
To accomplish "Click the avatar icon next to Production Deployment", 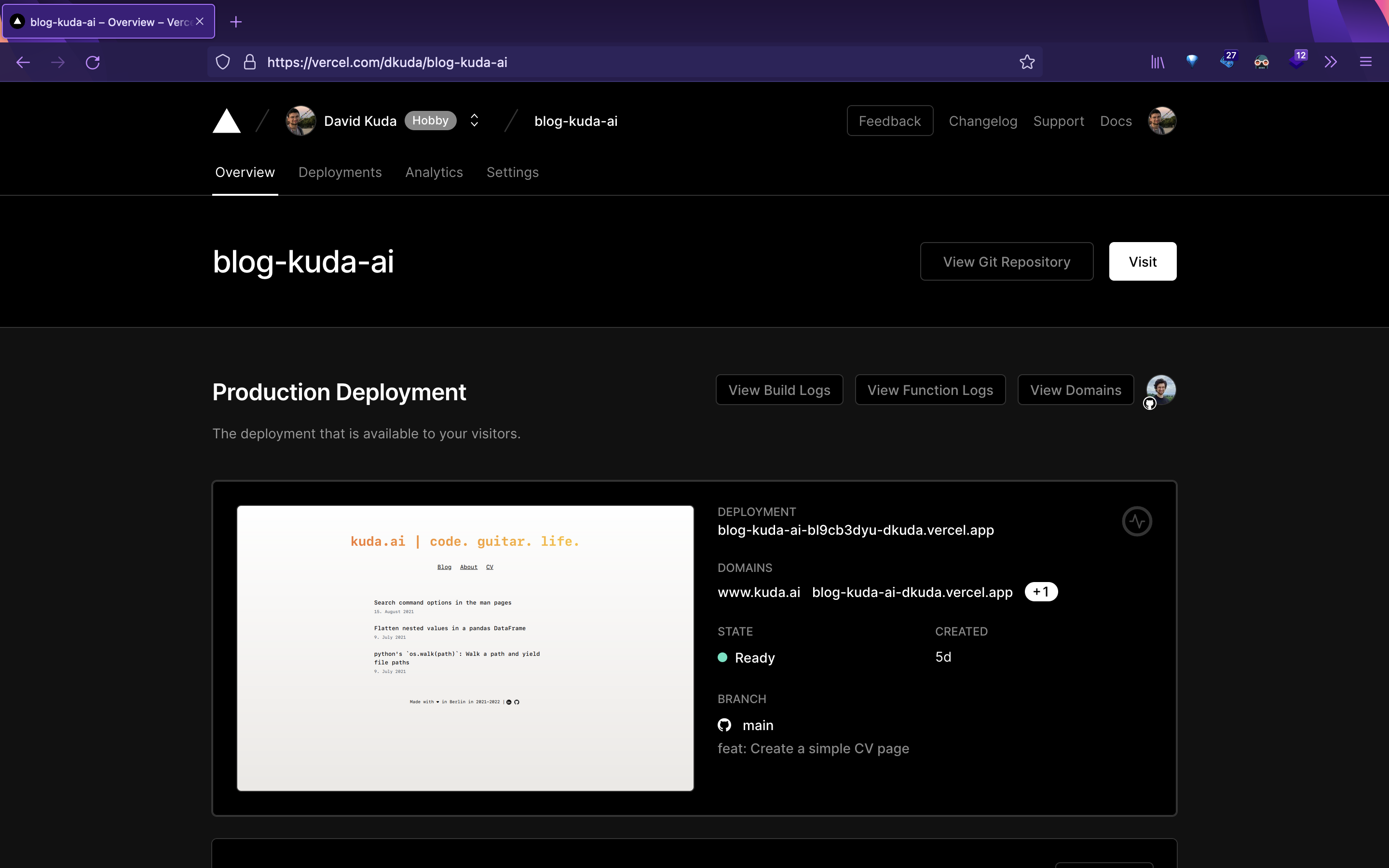I will coord(1160,390).
